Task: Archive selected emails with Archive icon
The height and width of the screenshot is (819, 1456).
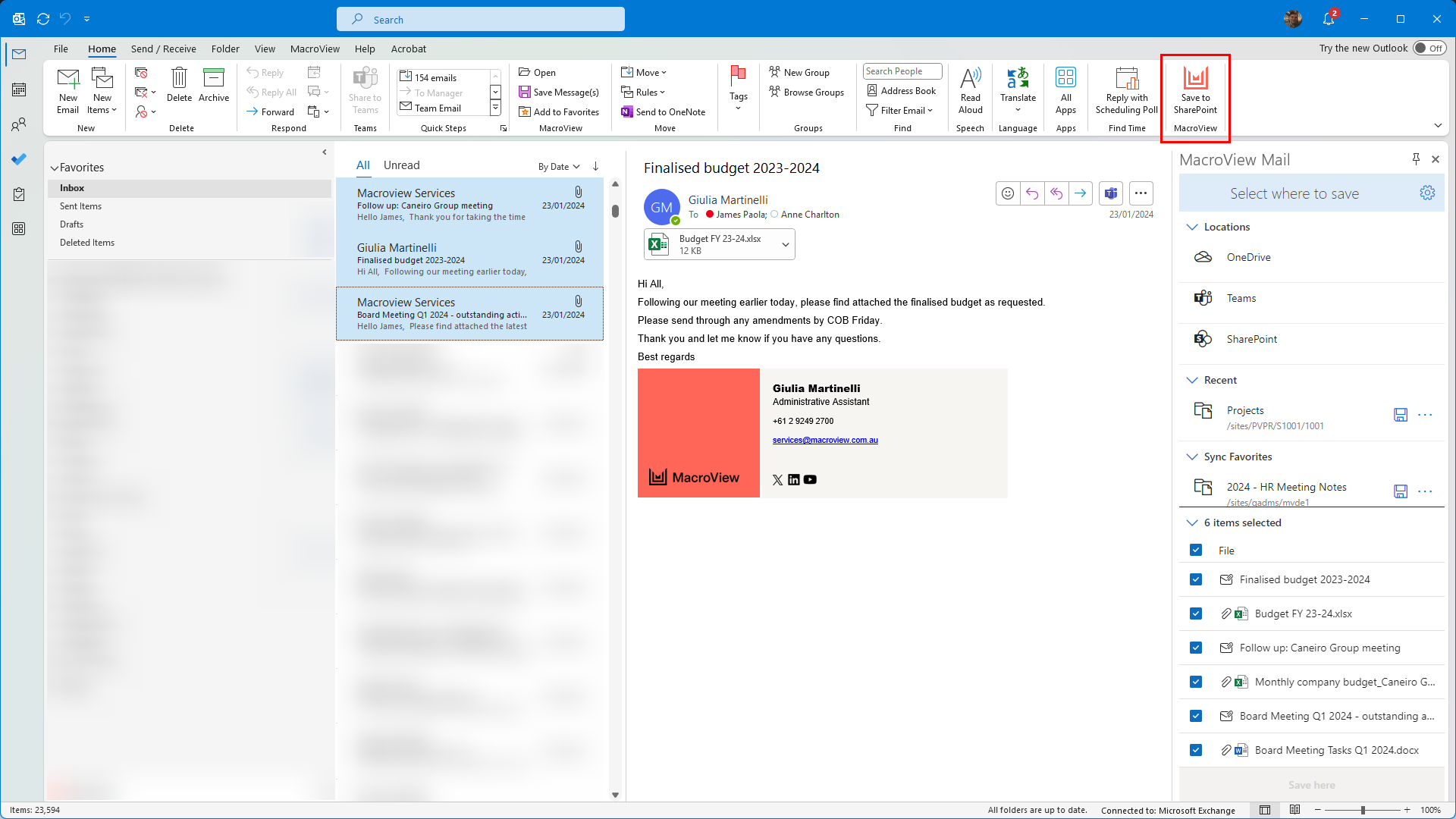Action: [214, 84]
